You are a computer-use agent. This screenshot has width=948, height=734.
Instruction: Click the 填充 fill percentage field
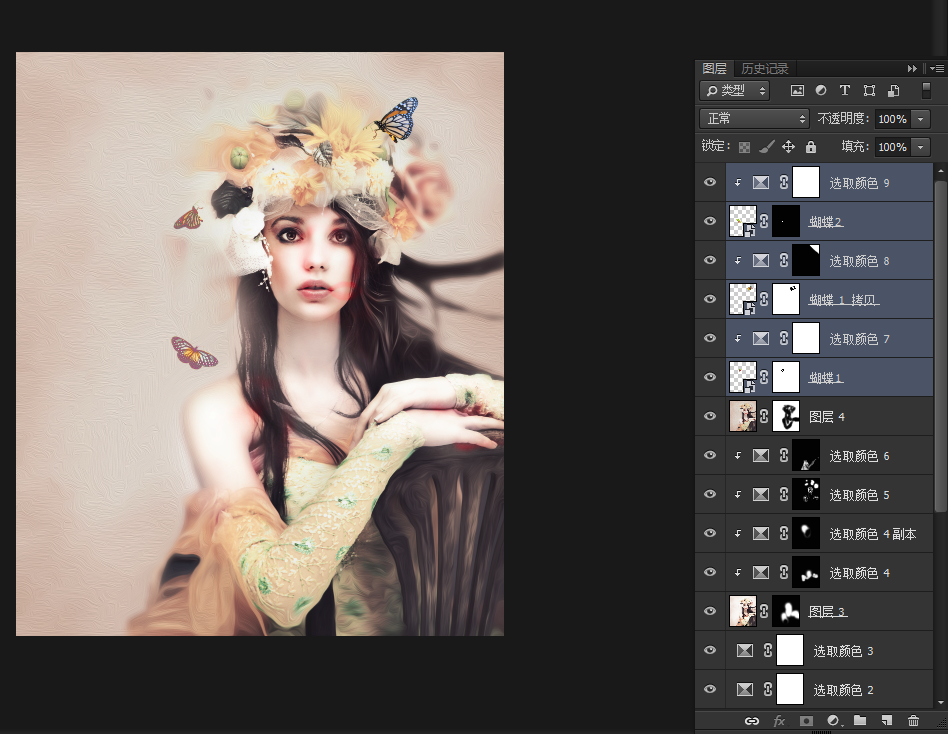892,147
